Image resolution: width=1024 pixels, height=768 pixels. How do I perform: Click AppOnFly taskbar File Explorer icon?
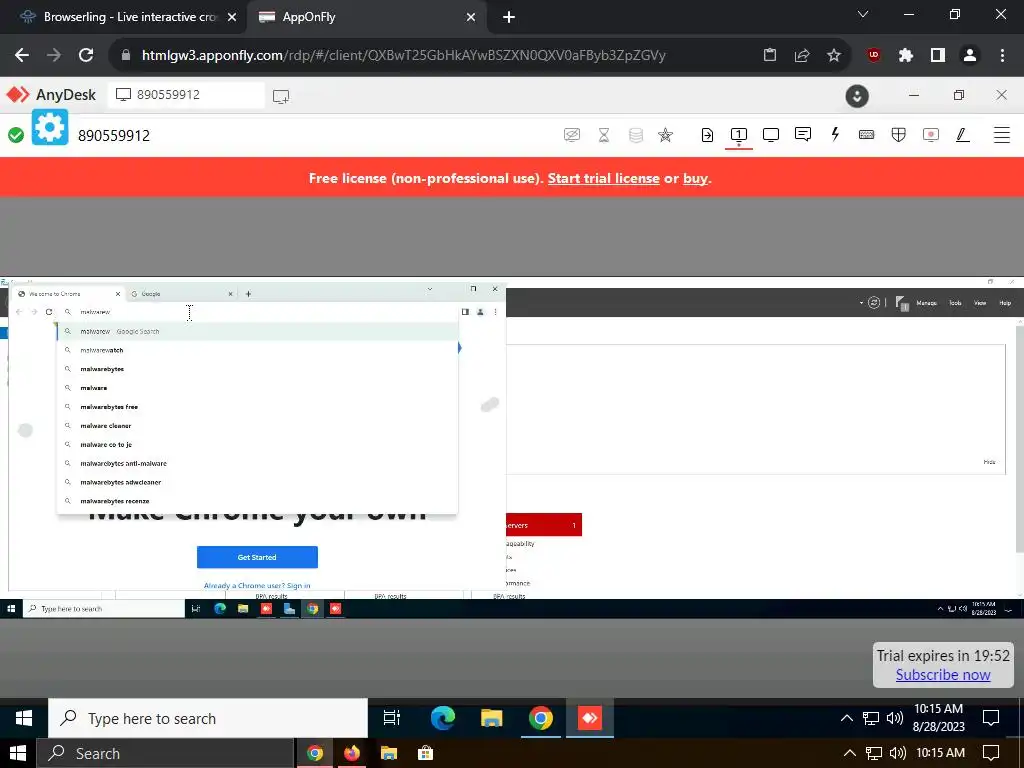pos(492,718)
